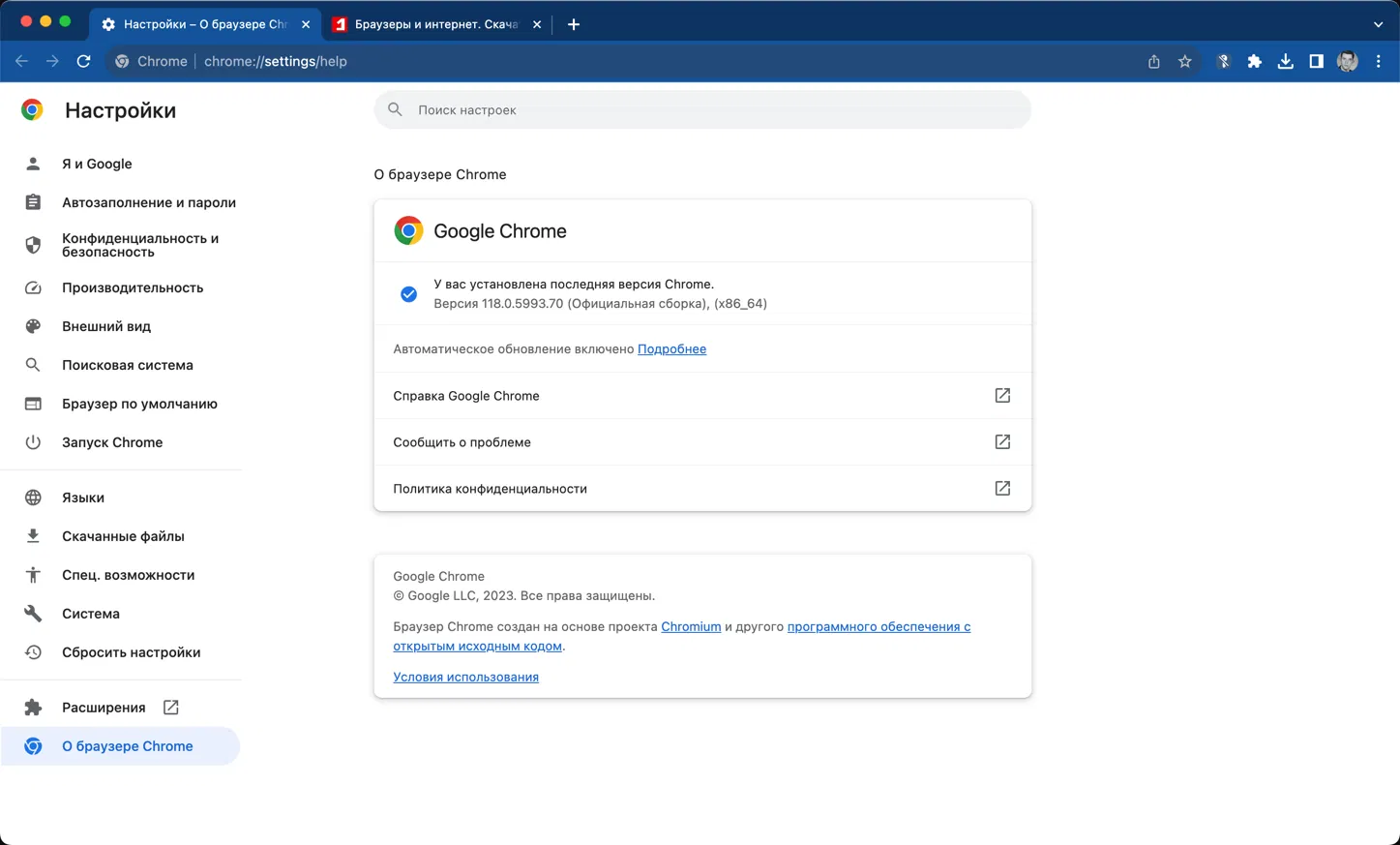Toggle the side panel icon
Screen dimensions: 1400x845
1316,61
